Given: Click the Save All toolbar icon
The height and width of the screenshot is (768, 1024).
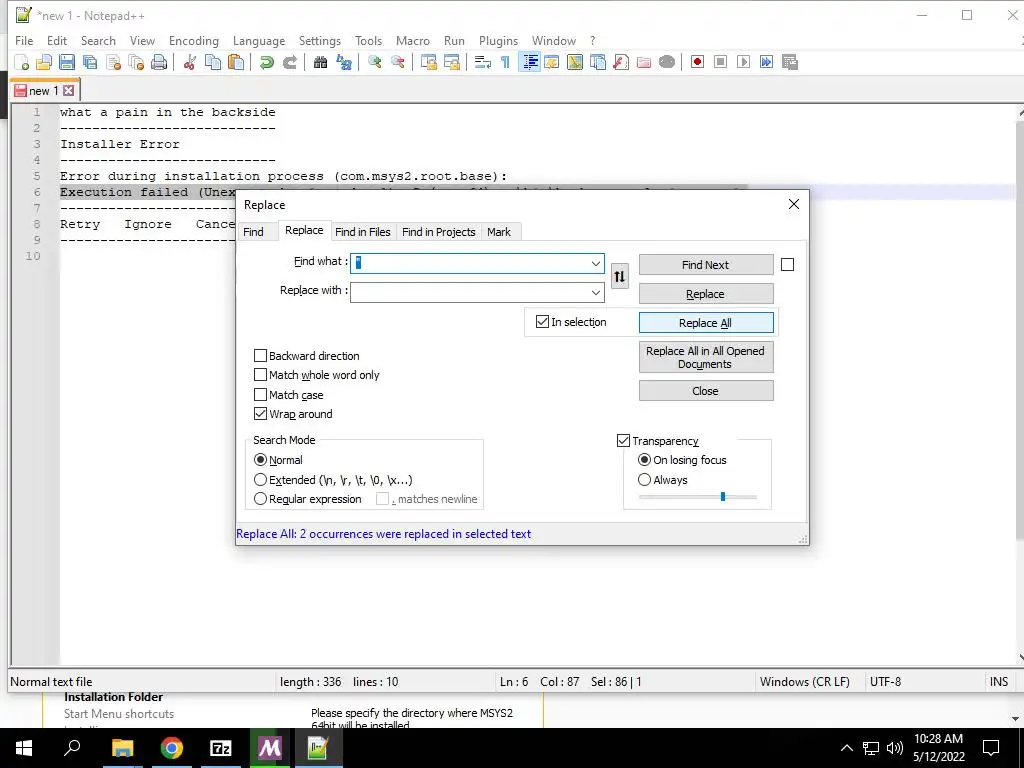Looking at the screenshot, I should click(x=90, y=62).
